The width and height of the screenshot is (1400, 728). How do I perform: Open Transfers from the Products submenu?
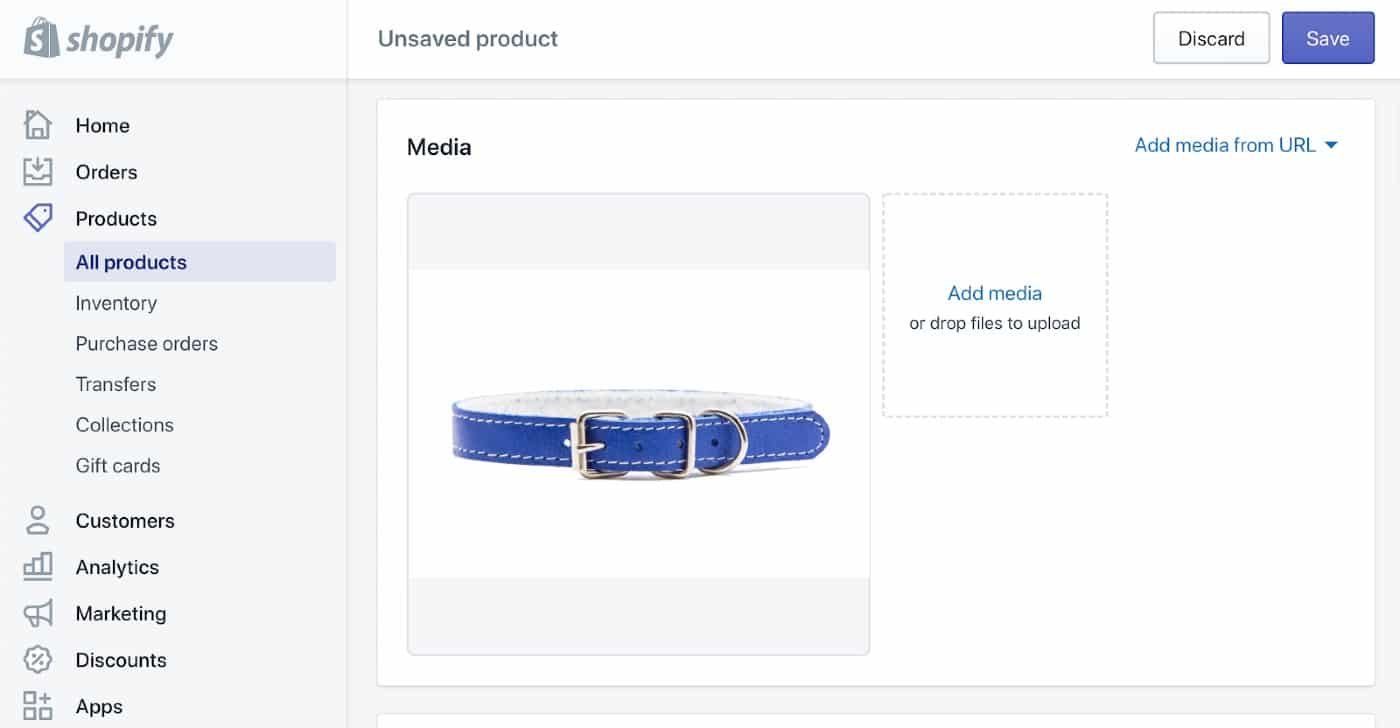116,384
